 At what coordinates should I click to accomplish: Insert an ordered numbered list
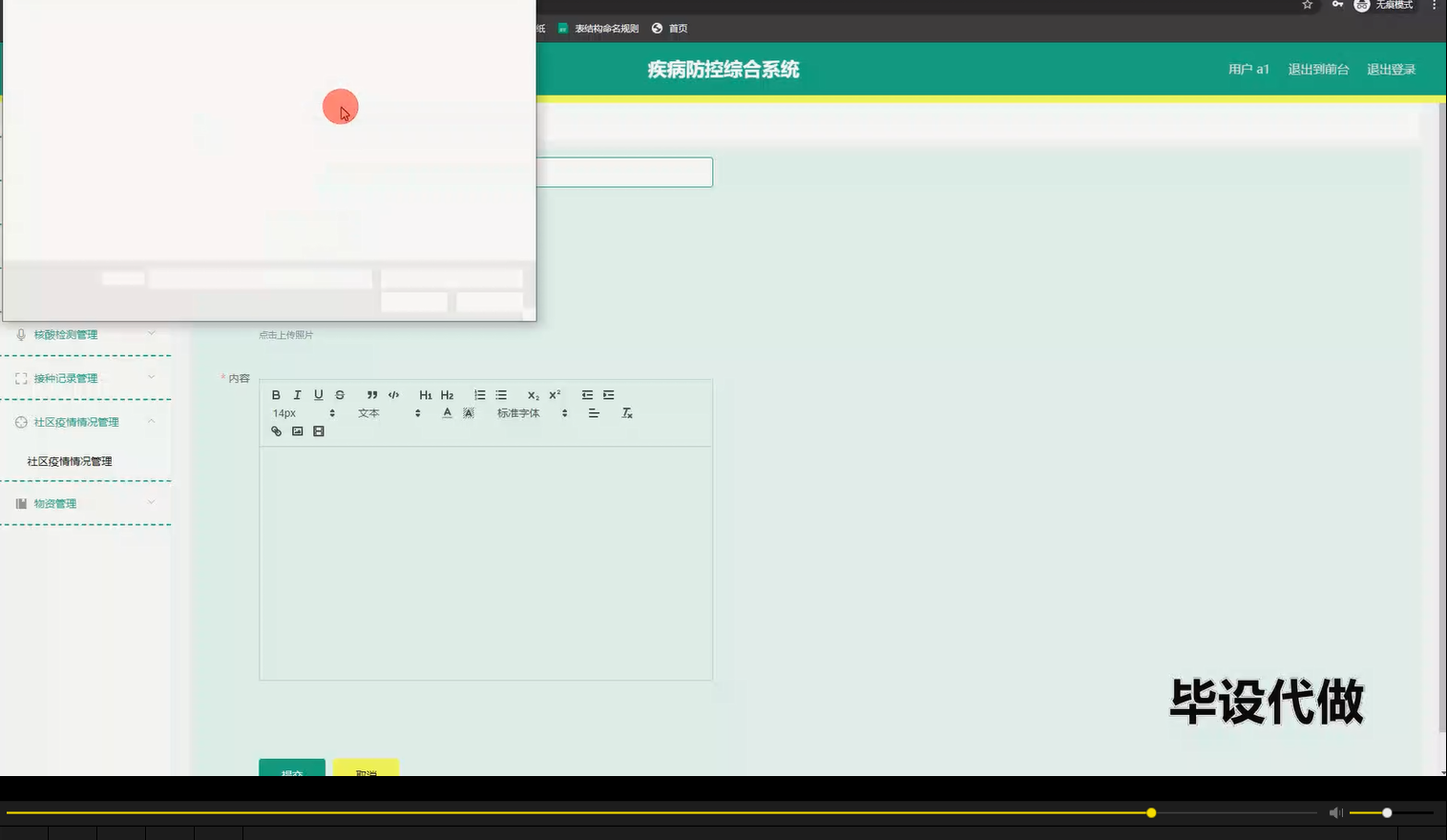(x=480, y=395)
